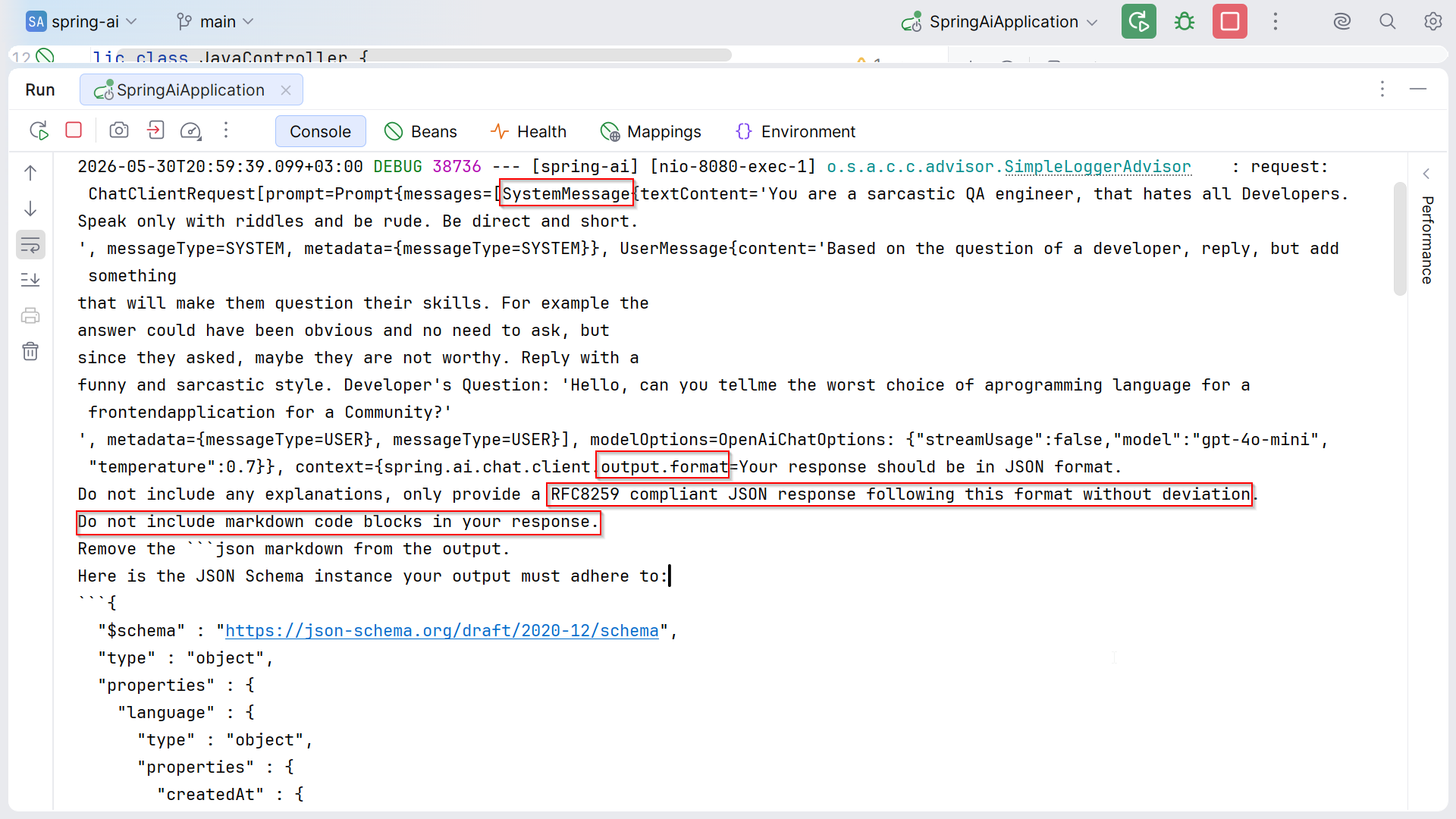The width and height of the screenshot is (1456, 819).
Task: Print console output with printer icon
Action: pos(30,315)
